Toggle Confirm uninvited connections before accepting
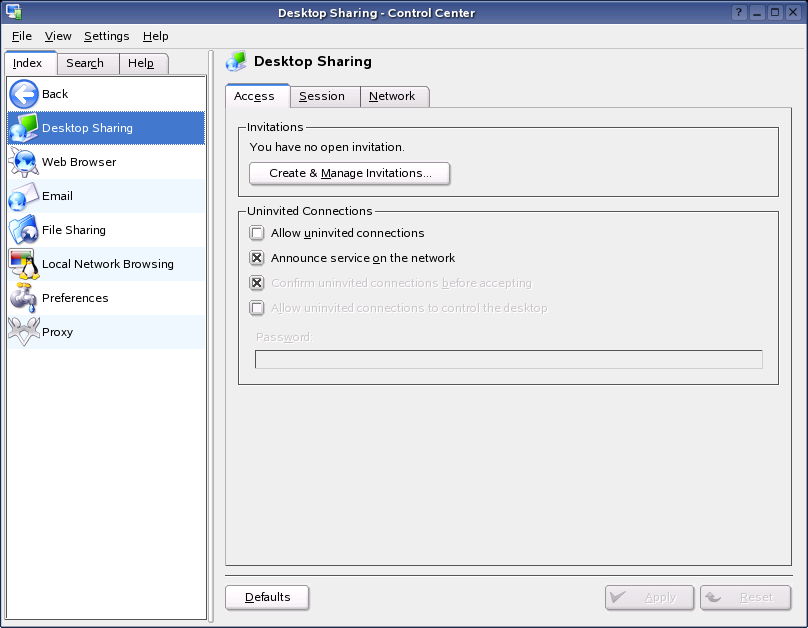This screenshot has width=808, height=628. pos(257,283)
